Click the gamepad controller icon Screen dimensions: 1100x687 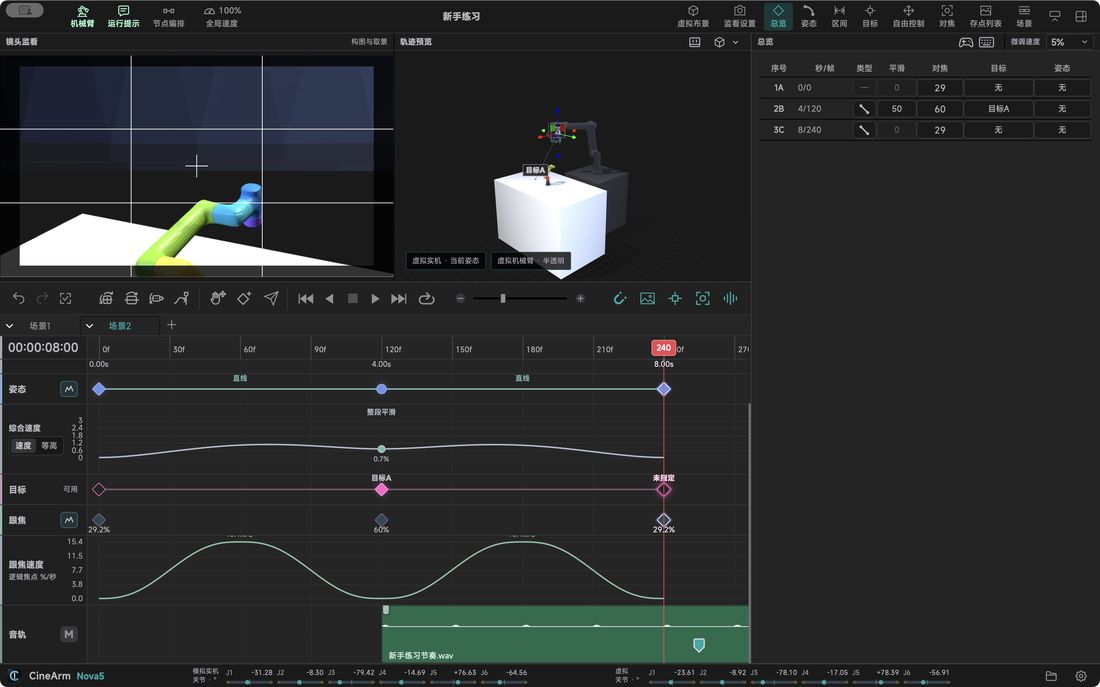966,42
